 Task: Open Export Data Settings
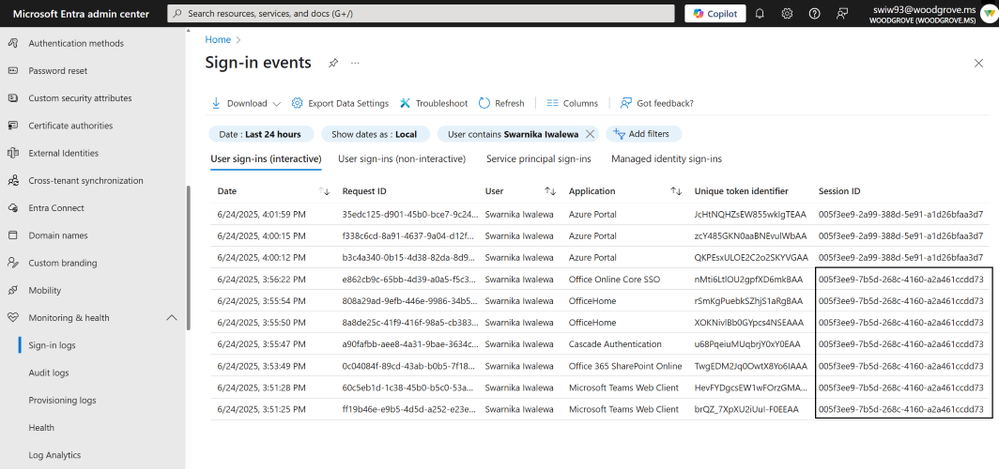point(340,103)
